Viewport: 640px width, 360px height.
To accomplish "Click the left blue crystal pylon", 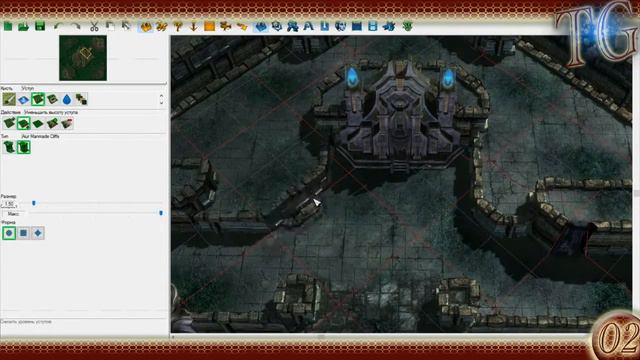I will point(352,78).
